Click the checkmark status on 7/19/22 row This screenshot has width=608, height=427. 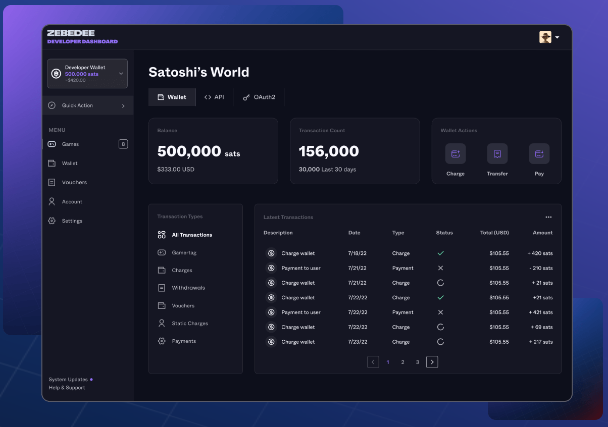point(440,253)
